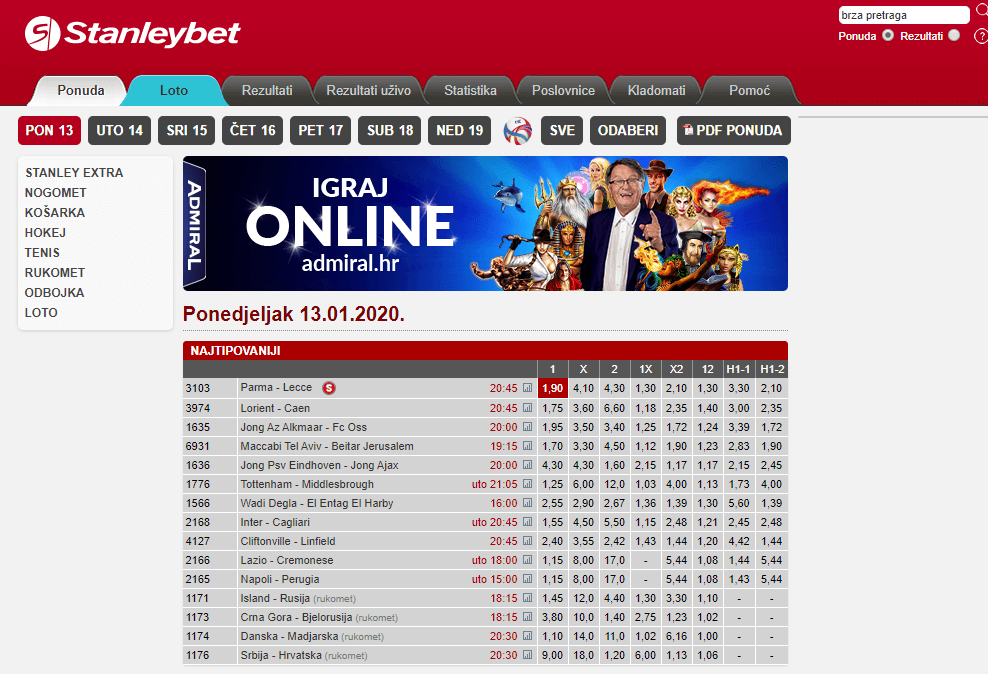The width and height of the screenshot is (988, 674).
Task: Open statistics icon for Srbija - Hrvatska
Action: click(x=527, y=654)
